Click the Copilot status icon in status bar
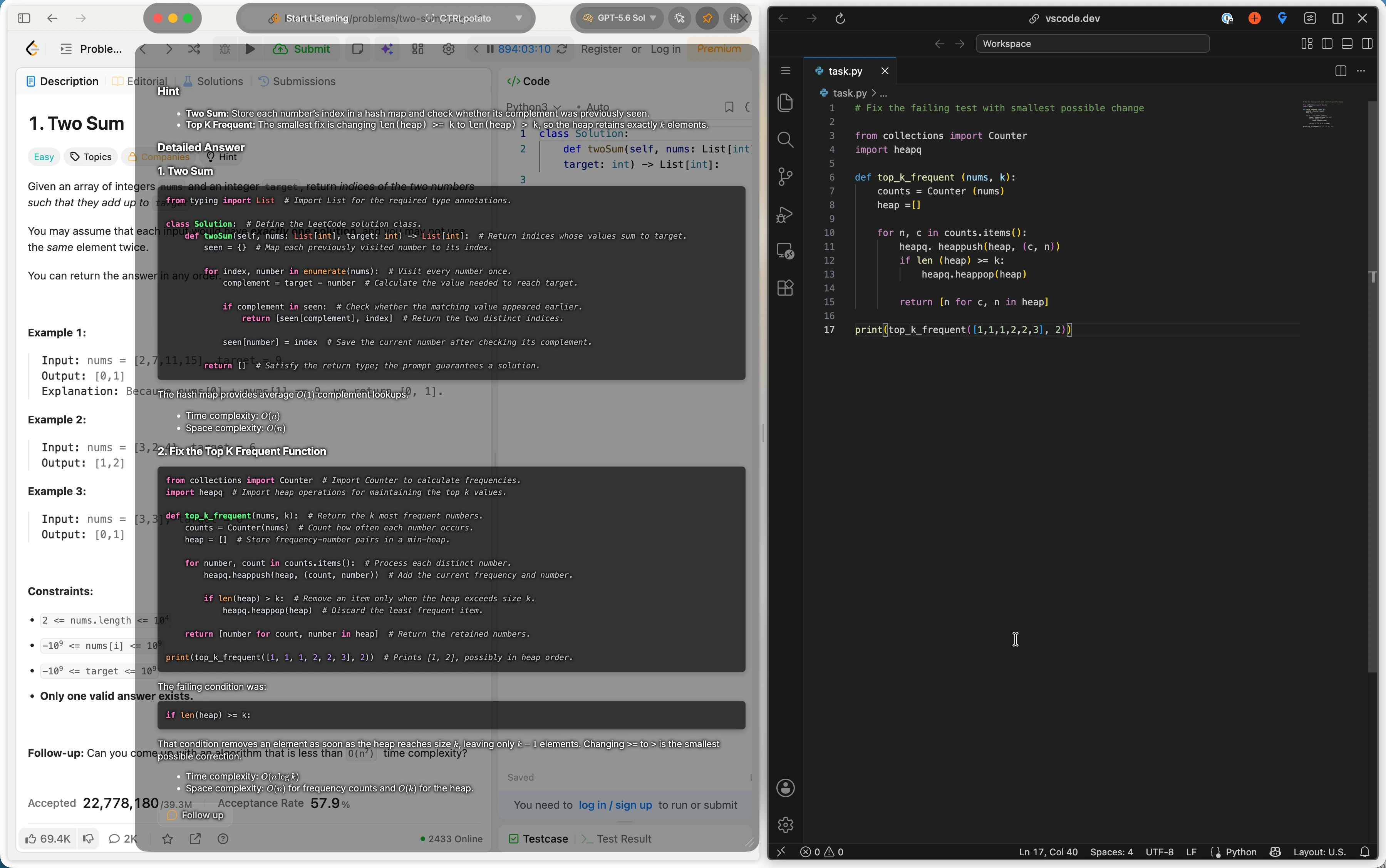1386x868 pixels. tap(1275, 852)
